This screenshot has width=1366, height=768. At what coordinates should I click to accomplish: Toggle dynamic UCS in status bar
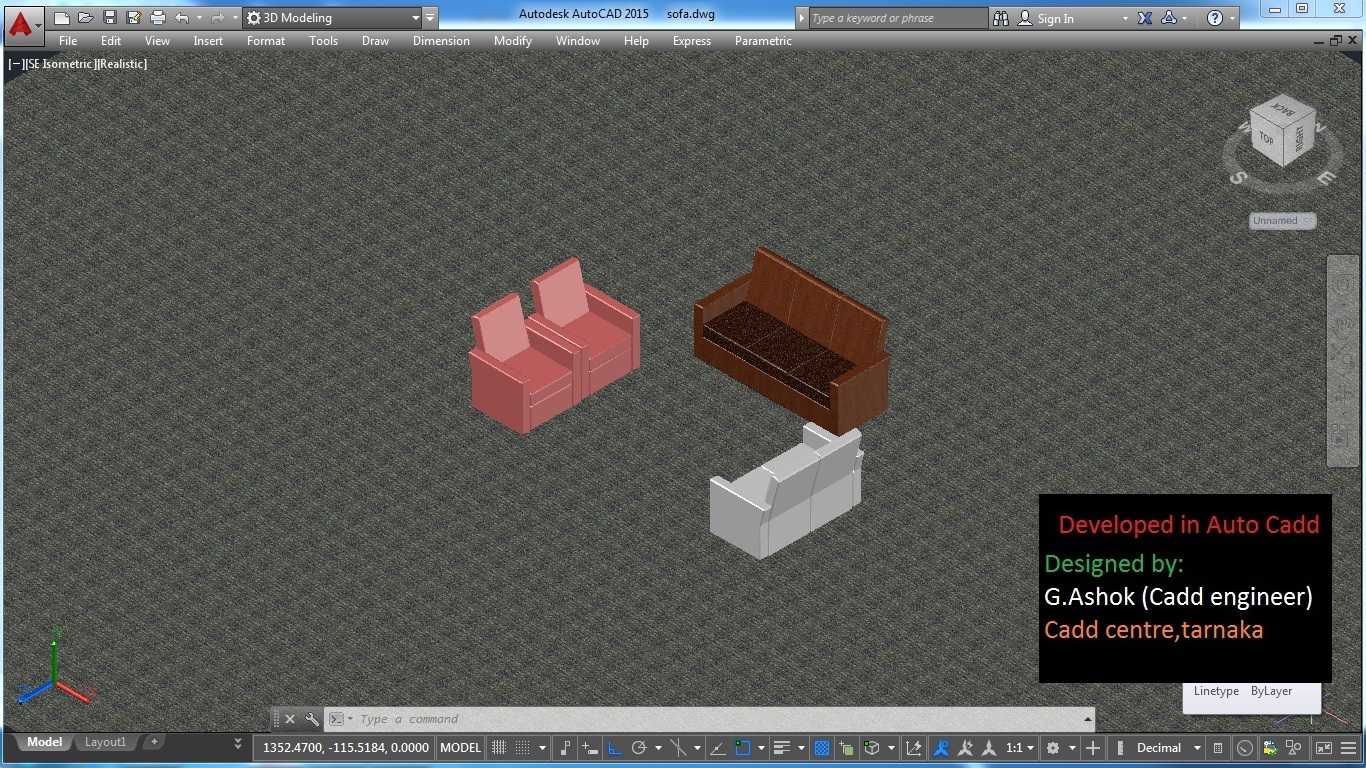(x=913, y=747)
